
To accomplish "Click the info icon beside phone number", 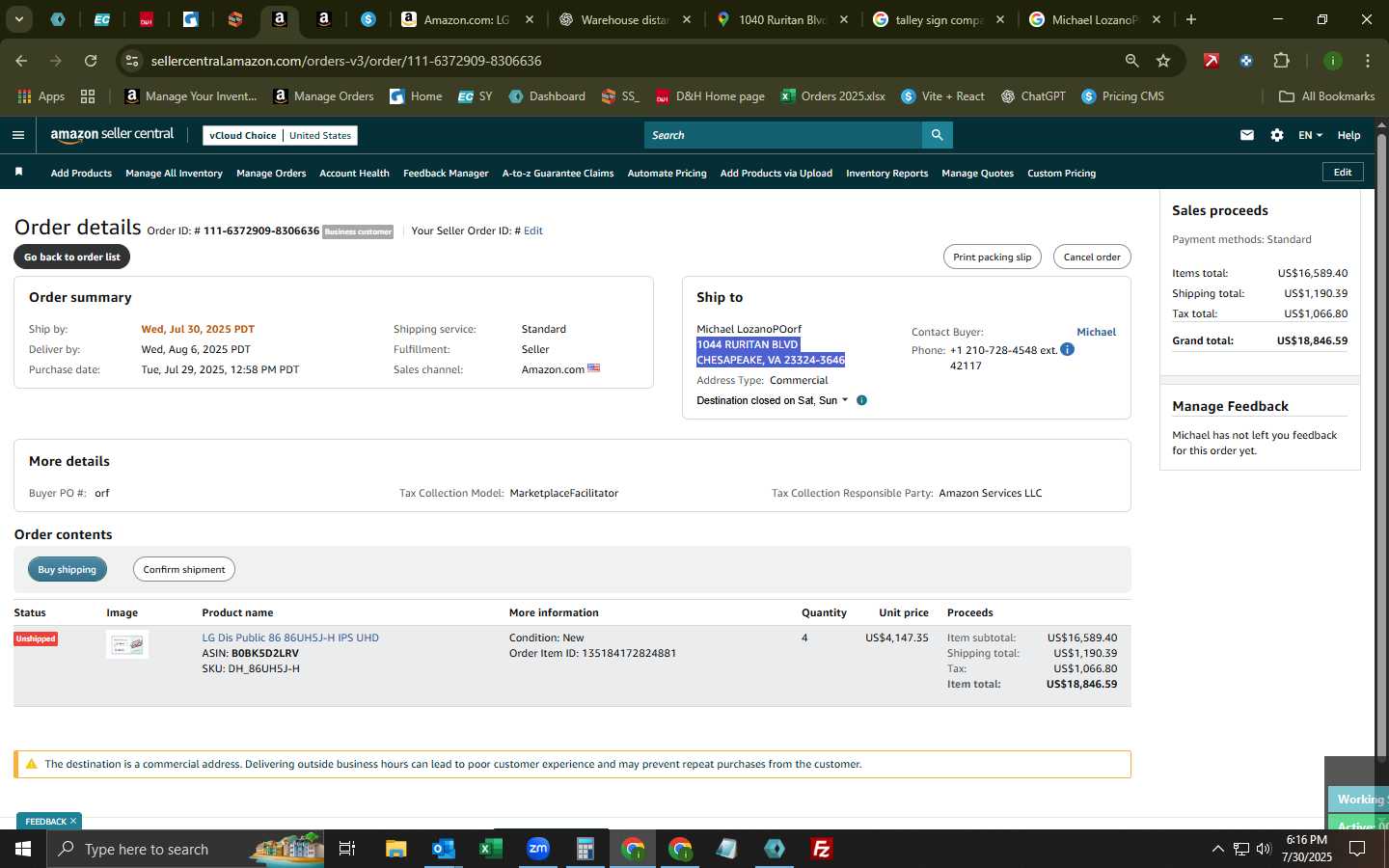I will click(x=1068, y=349).
